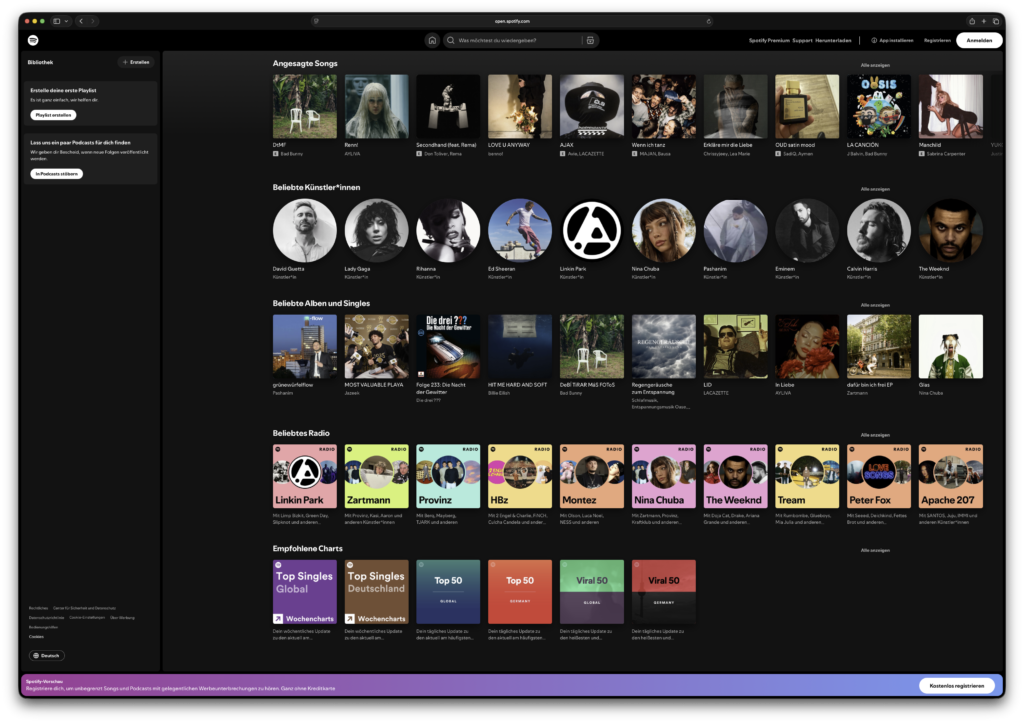
Task: Open Eminem artist profile
Action: coord(807,231)
